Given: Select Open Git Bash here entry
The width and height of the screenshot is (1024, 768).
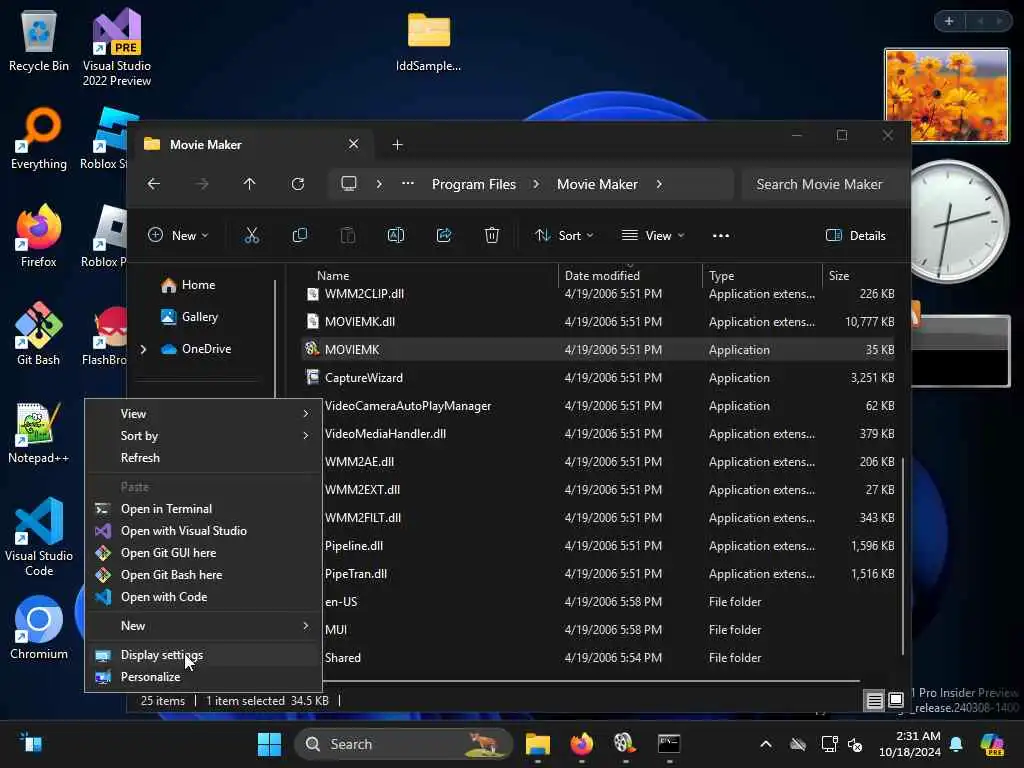Looking at the screenshot, I should pyautogui.click(x=204, y=575).
